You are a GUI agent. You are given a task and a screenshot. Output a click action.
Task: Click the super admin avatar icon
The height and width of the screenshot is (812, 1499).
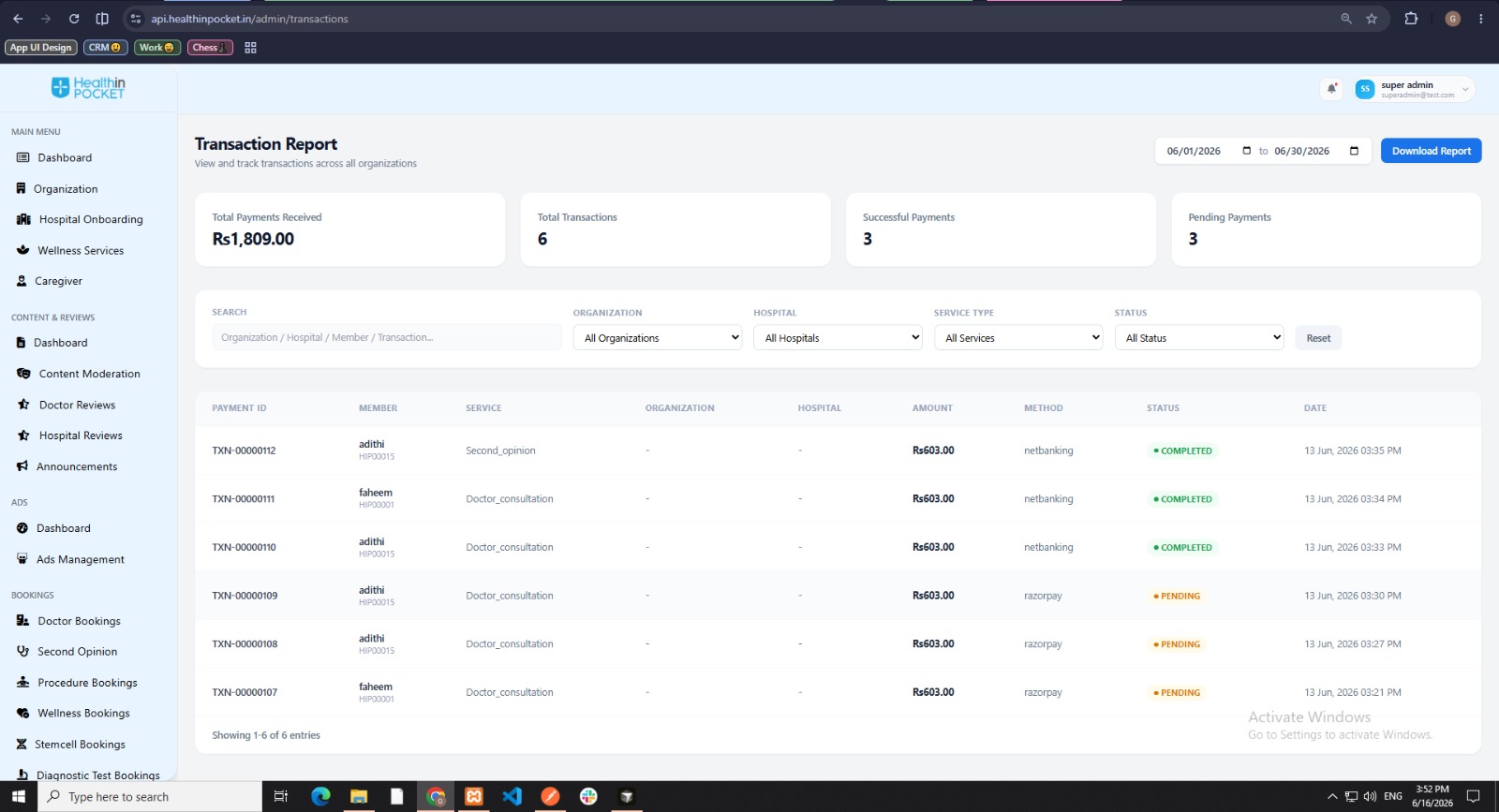tap(1365, 89)
